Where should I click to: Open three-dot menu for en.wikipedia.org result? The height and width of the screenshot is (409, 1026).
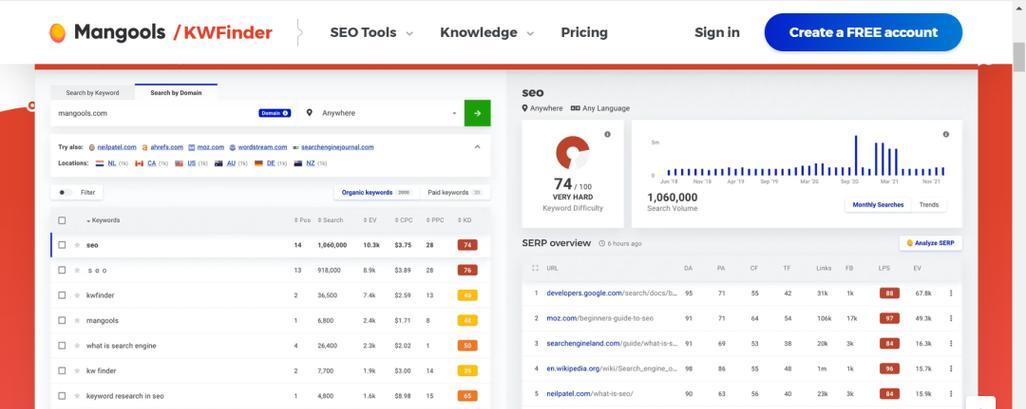click(x=951, y=368)
